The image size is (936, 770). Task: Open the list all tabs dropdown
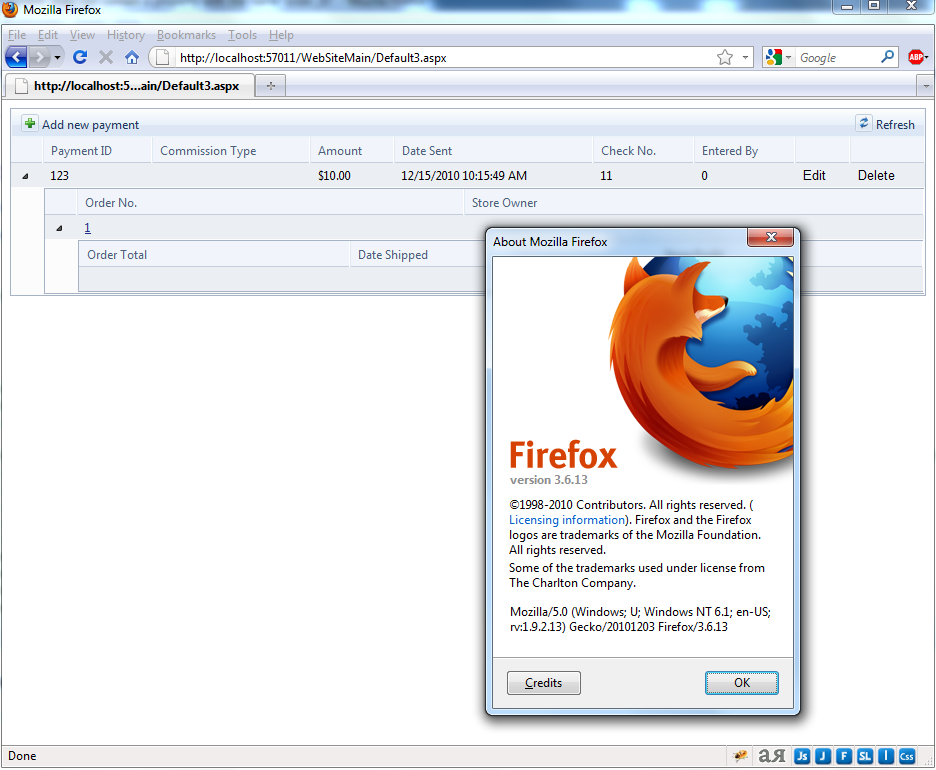click(x=925, y=86)
